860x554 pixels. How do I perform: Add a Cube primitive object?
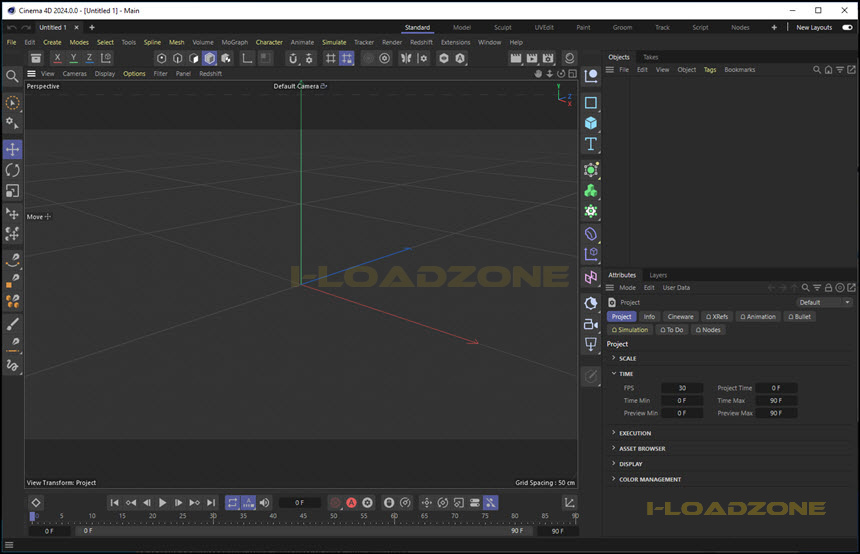tap(591, 123)
